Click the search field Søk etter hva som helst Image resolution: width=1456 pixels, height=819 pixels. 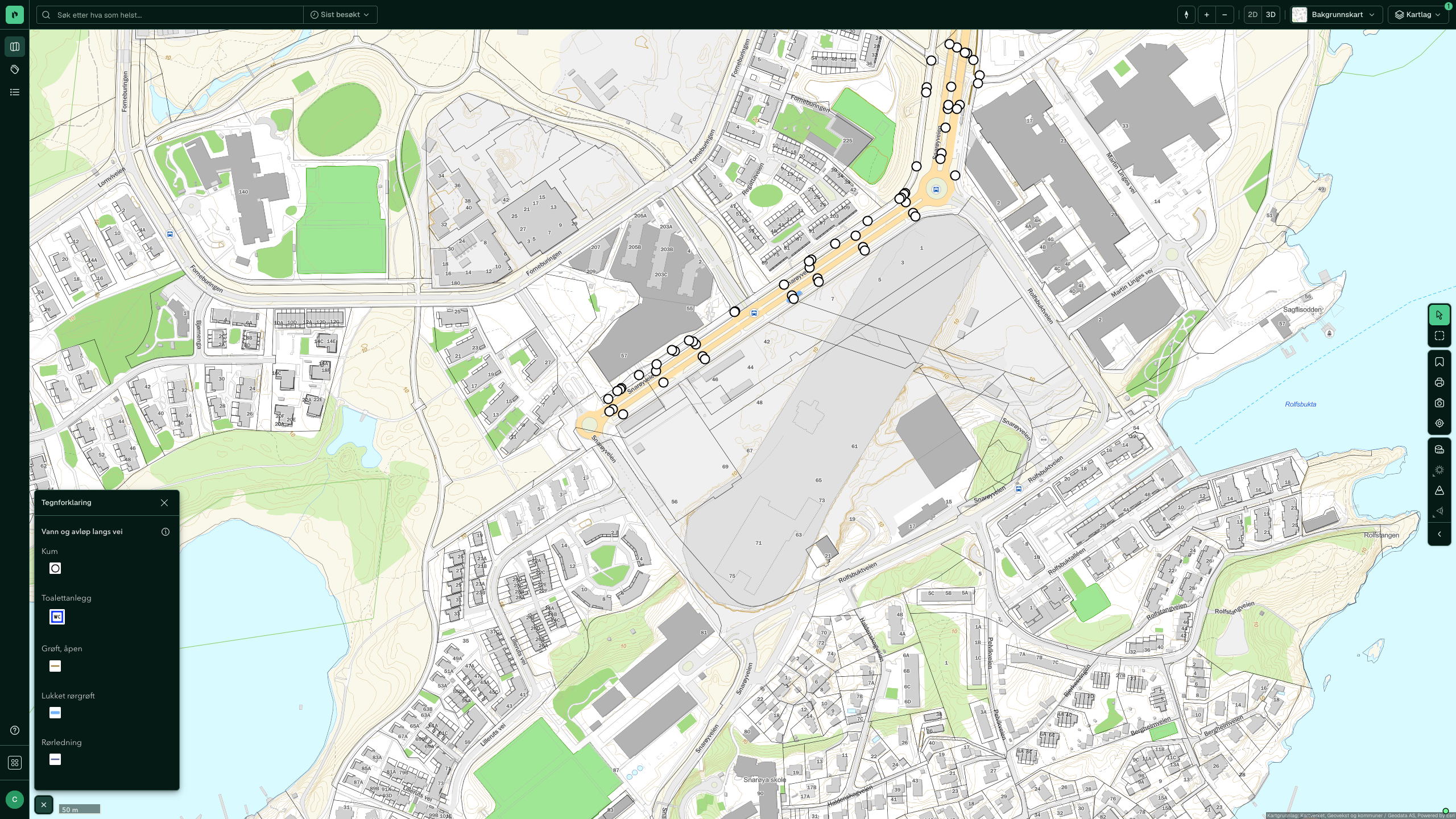point(171,15)
